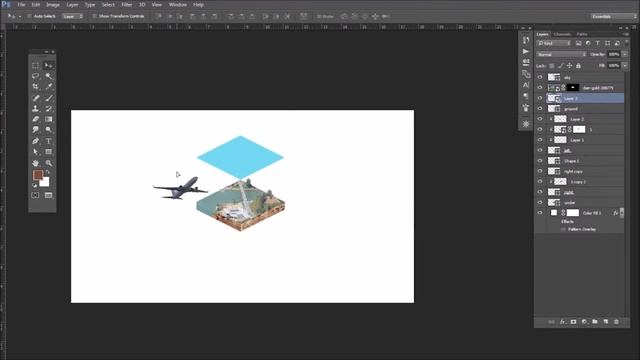The width and height of the screenshot is (640, 360).
Task: Open the blend mode Normal dropdown
Action: click(562, 54)
